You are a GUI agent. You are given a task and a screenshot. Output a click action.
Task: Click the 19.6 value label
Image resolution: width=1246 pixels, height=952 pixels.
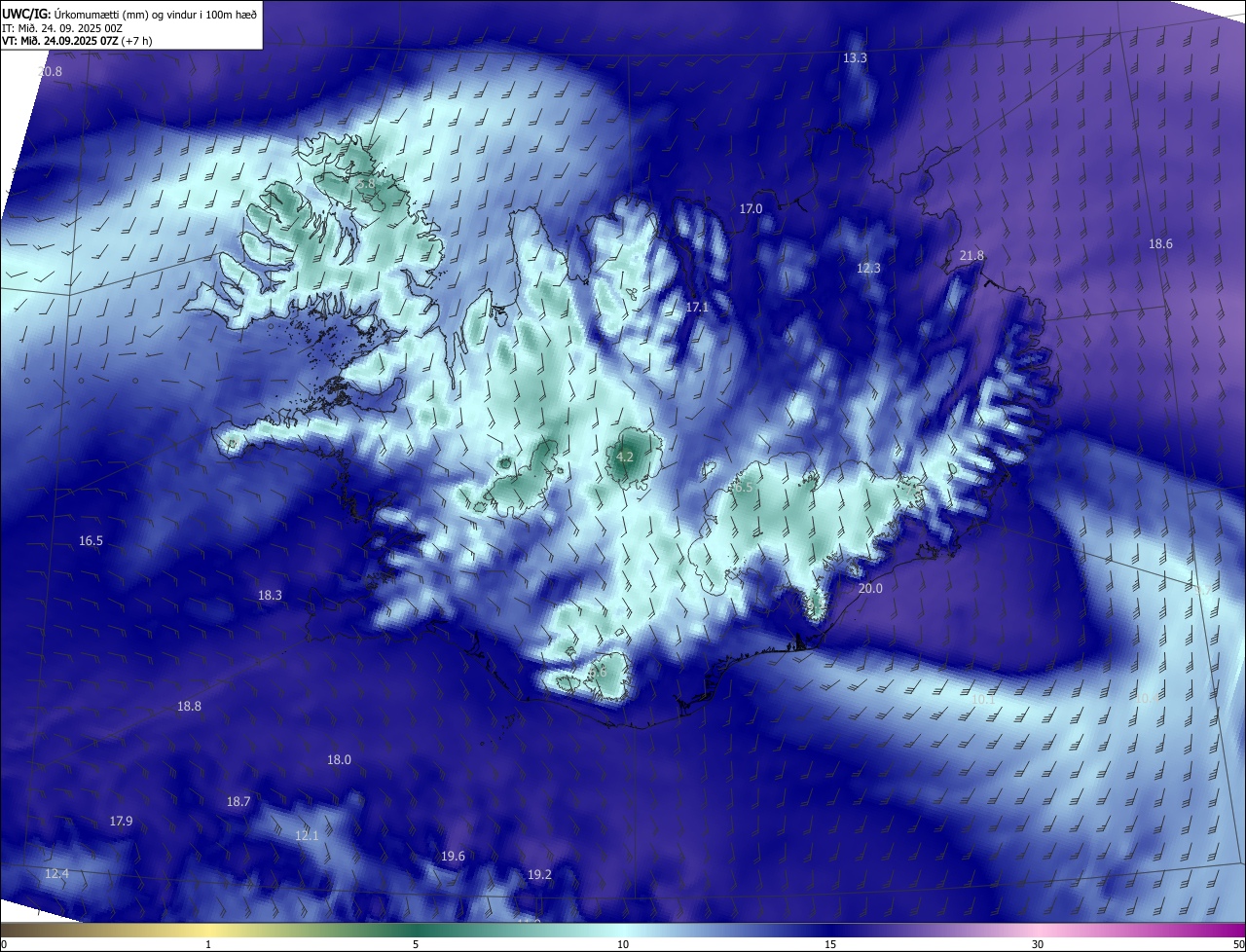[453, 857]
